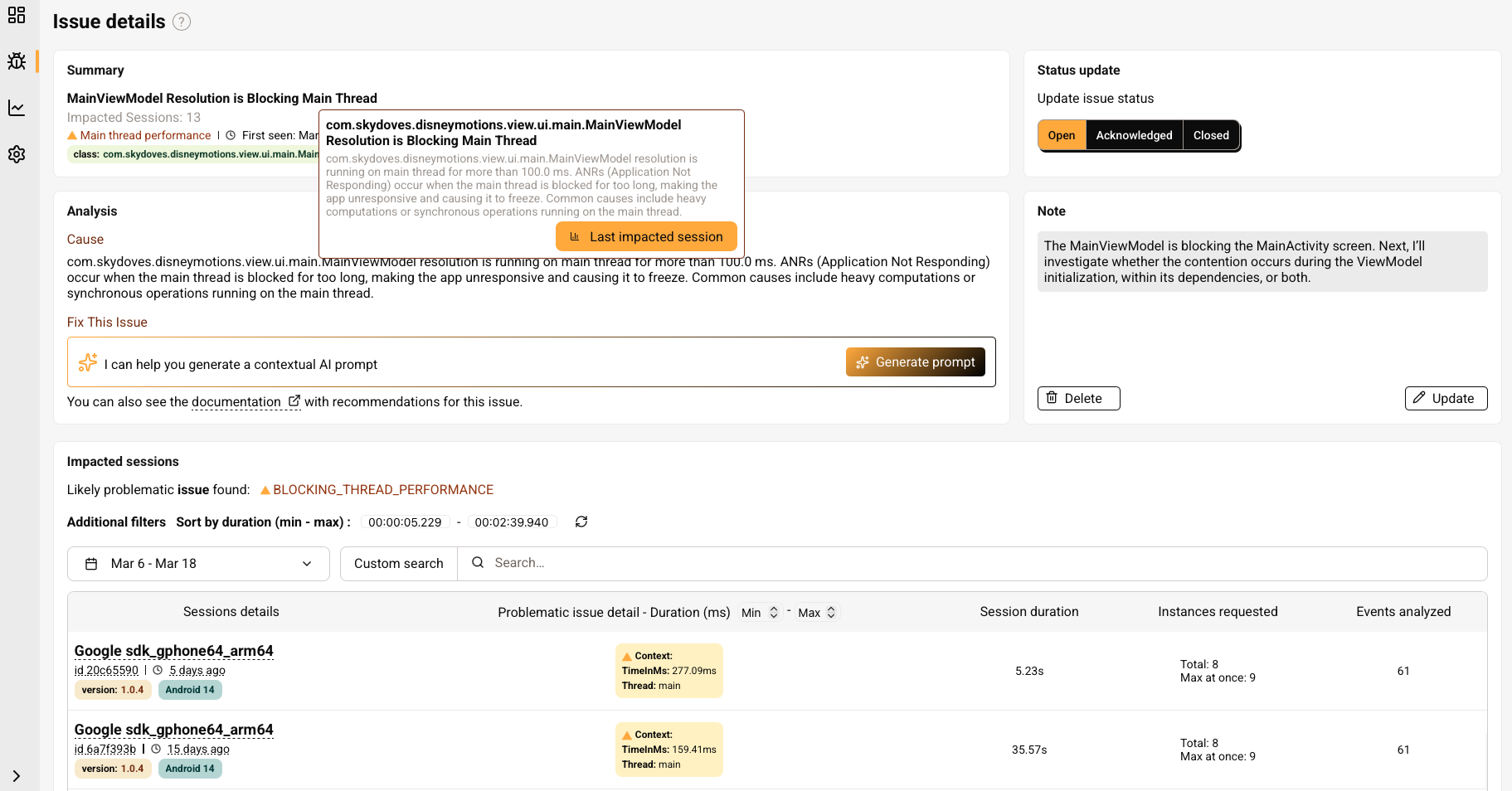Open the analytics chart icon in sidebar
The image size is (1512, 791).
pos(17,108)
